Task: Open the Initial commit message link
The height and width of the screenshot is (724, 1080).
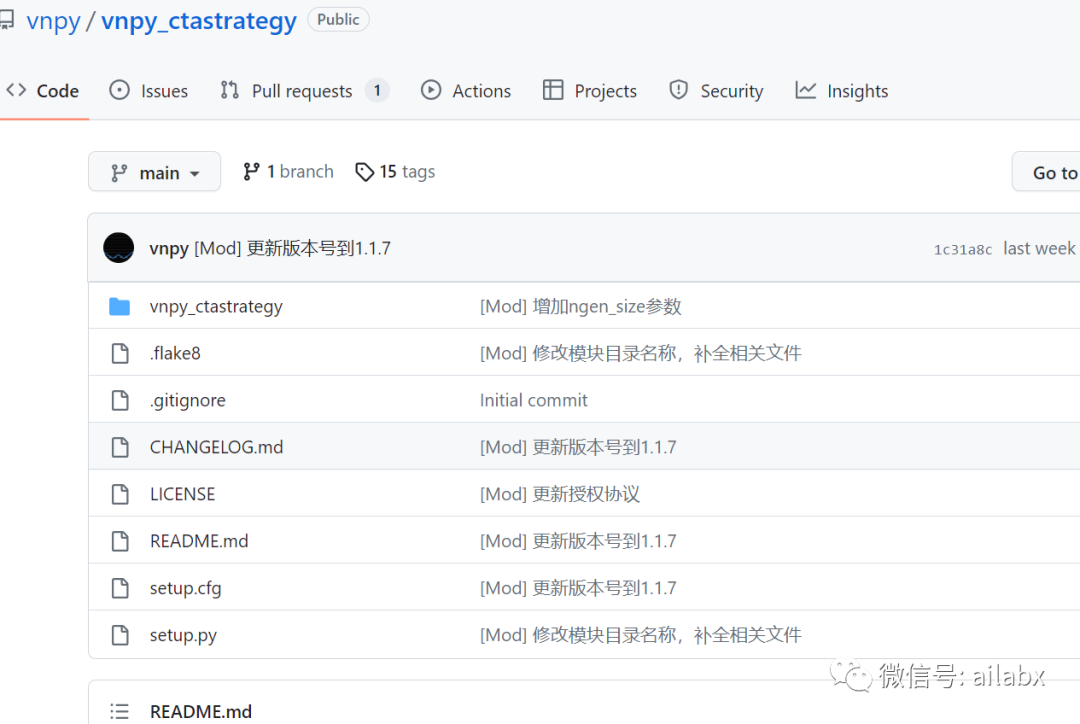Action: [x=534, y=400]
